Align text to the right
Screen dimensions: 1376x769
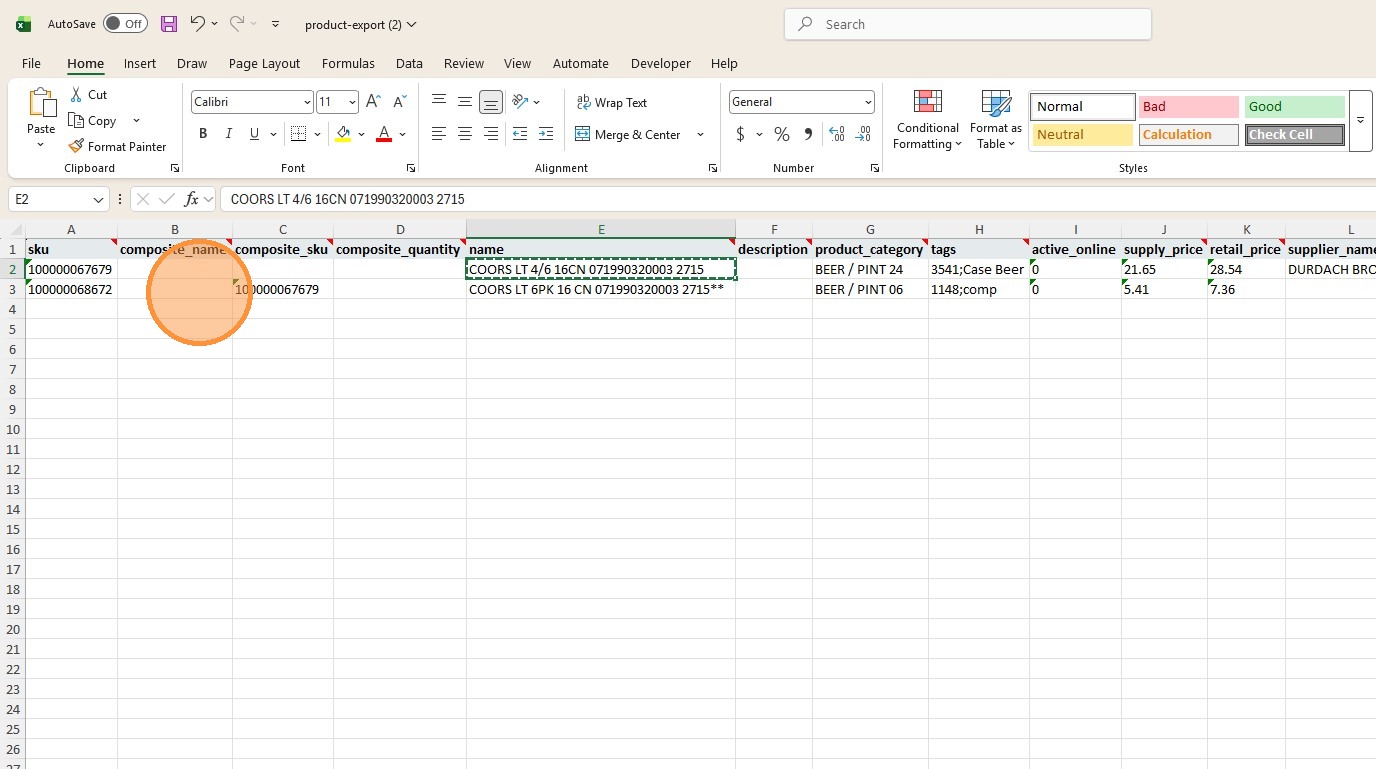(x=491, y=134)
